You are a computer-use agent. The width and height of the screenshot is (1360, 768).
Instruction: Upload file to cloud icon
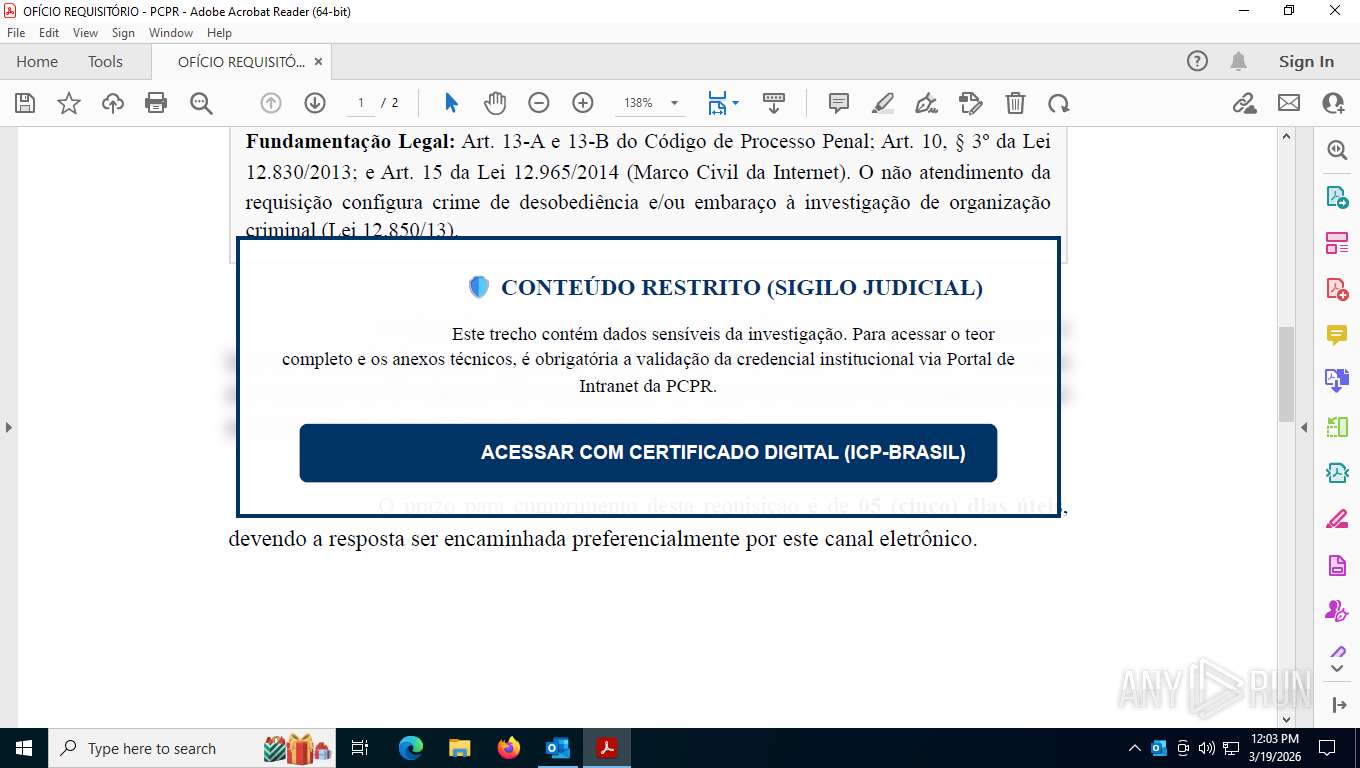(x=113, y=103)
